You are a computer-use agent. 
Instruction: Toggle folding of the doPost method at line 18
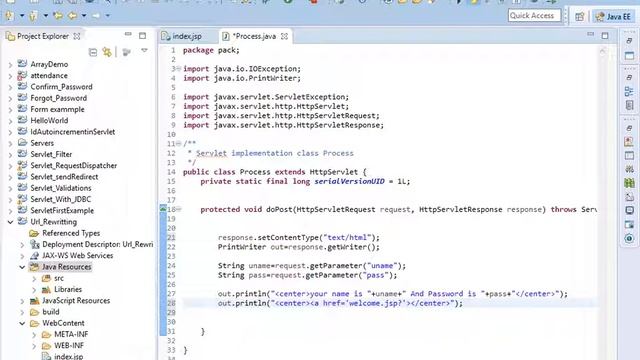tap(178, 209)
